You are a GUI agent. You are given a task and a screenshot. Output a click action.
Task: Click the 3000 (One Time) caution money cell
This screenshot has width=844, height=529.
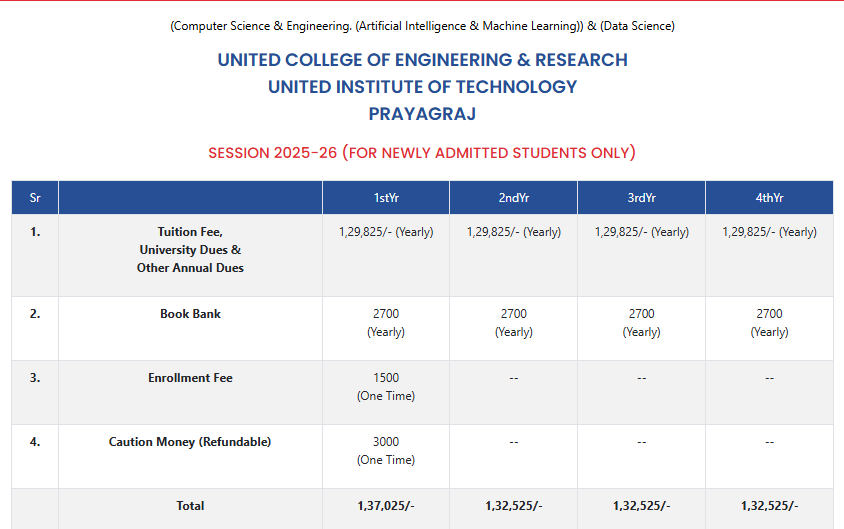coord(386,451)
